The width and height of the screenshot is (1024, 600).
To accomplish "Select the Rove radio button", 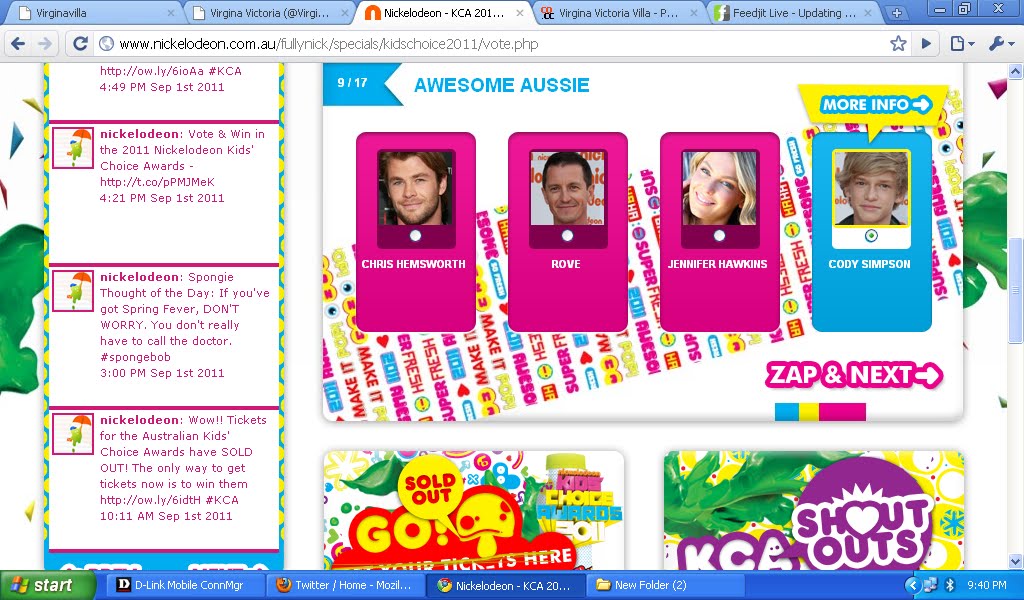I will click(568, 236).
